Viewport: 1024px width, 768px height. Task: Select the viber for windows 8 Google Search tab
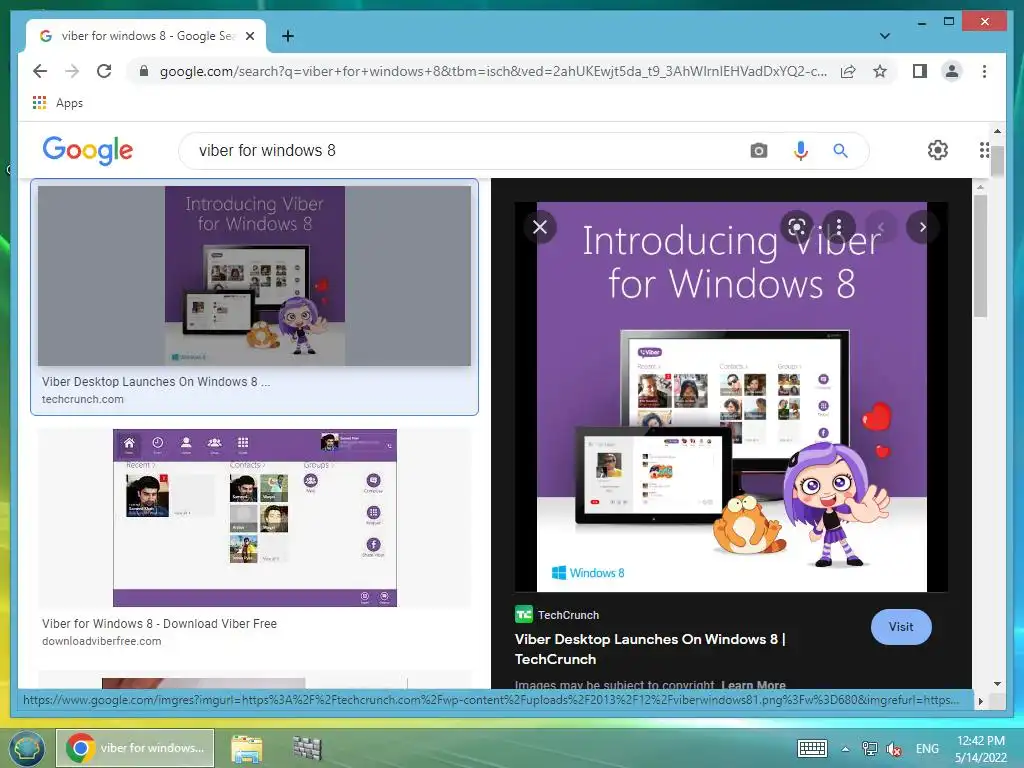coord(146,36)
